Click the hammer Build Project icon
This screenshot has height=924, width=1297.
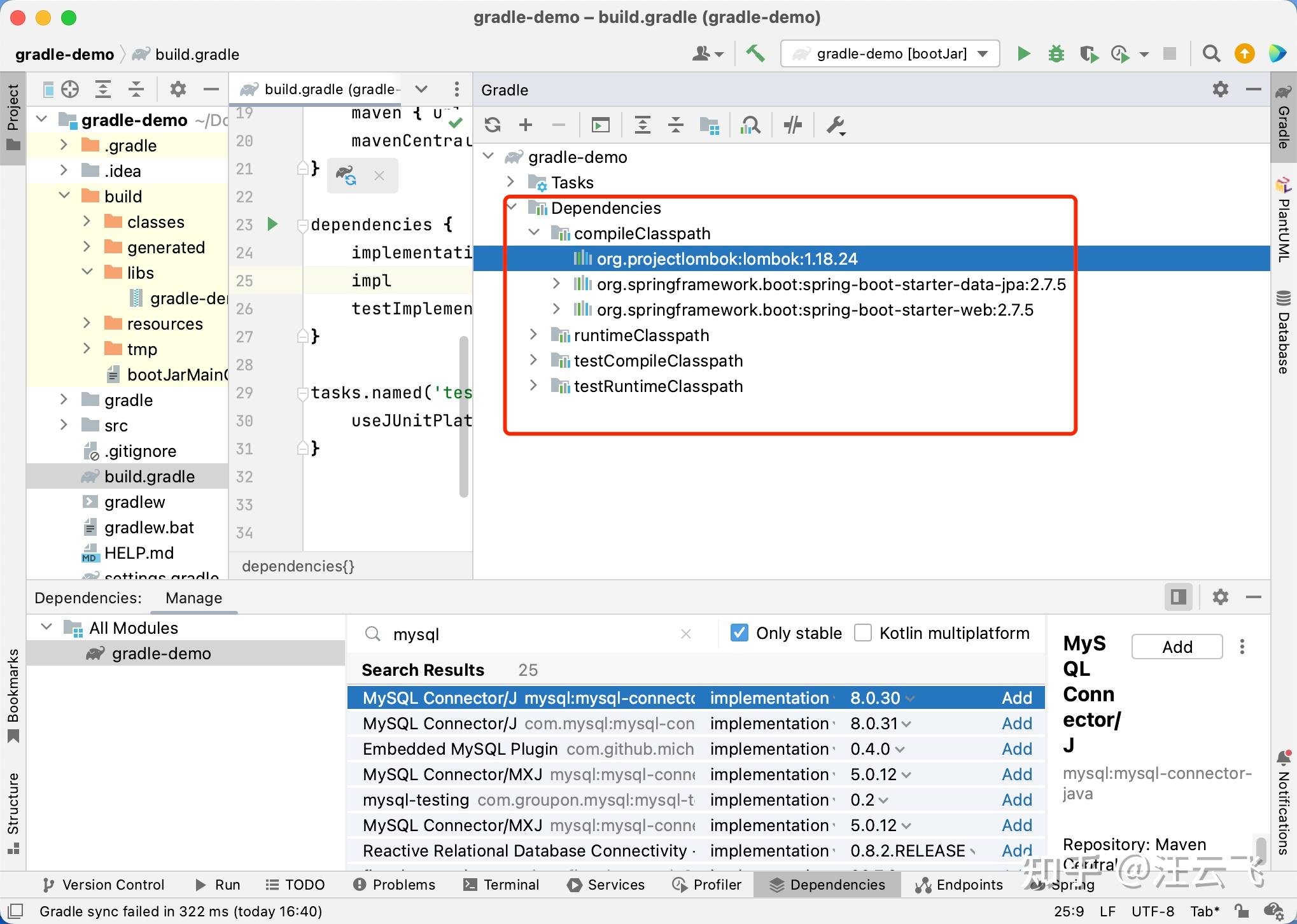(755, 54)
